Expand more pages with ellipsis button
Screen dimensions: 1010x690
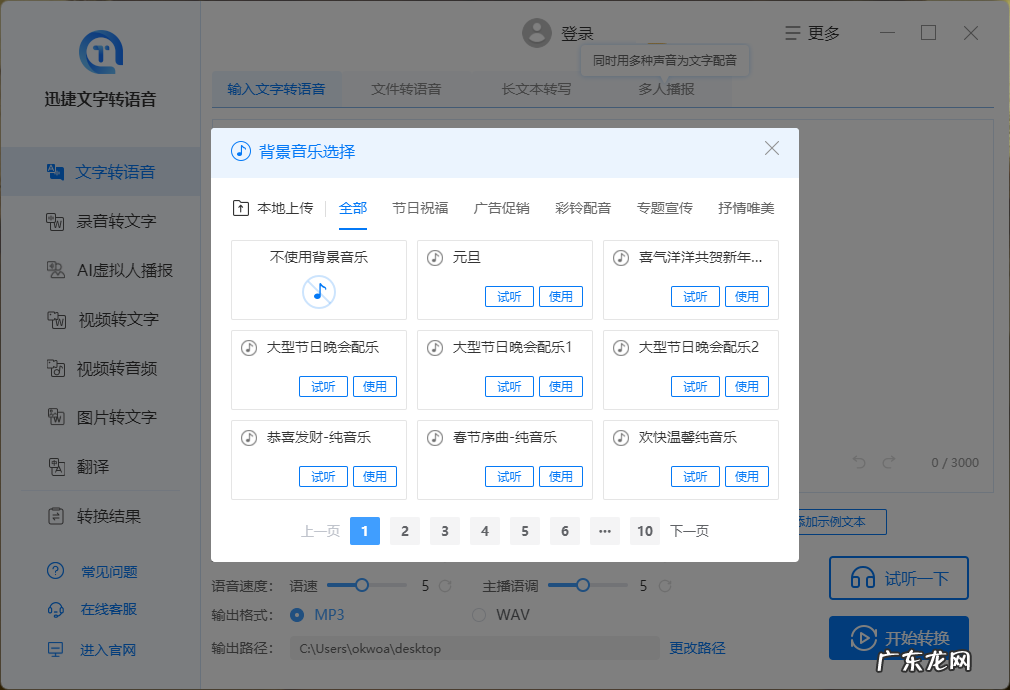click(x=604, y=531)
